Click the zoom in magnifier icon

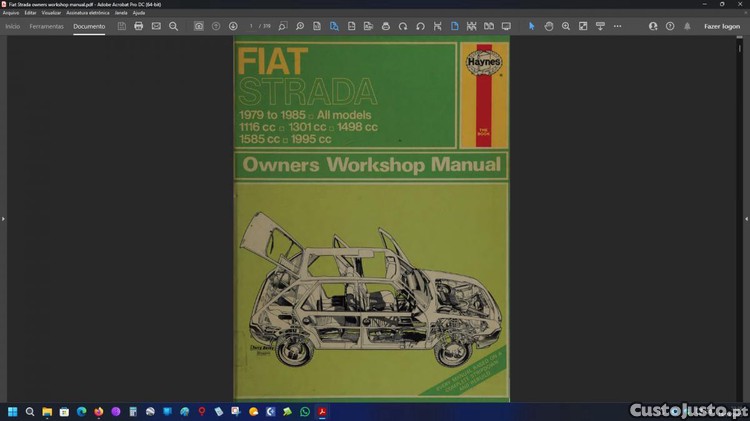[566, 26]
